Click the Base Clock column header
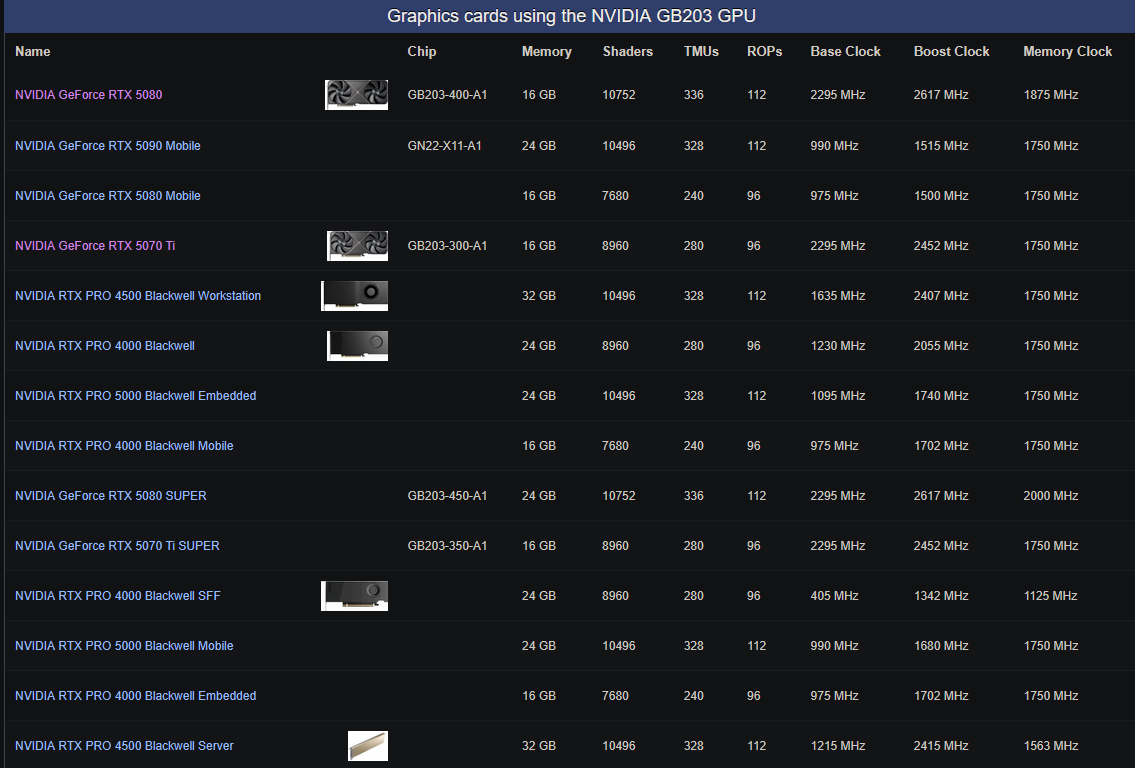This screenshot has width=1135, height=768. pos(845,51)
